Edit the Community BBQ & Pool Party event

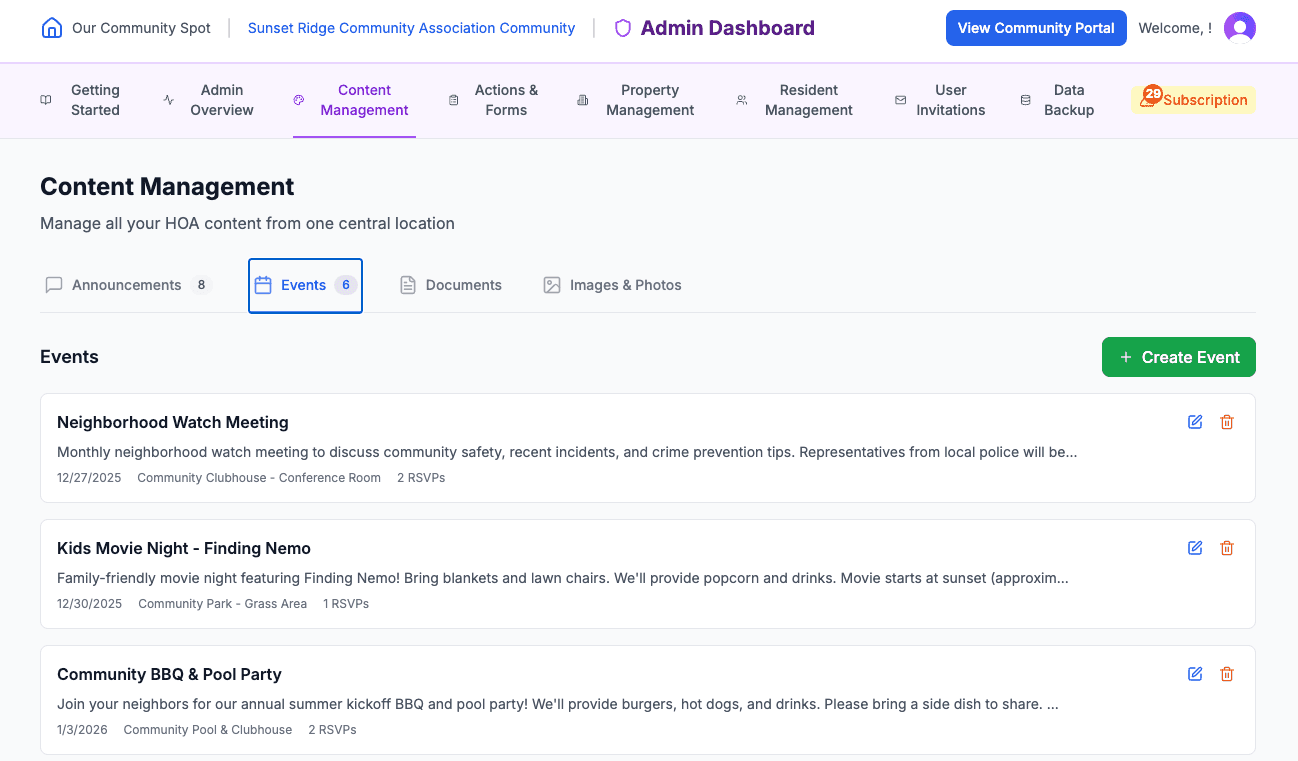pyautogui.click(x=1195, y=674)
